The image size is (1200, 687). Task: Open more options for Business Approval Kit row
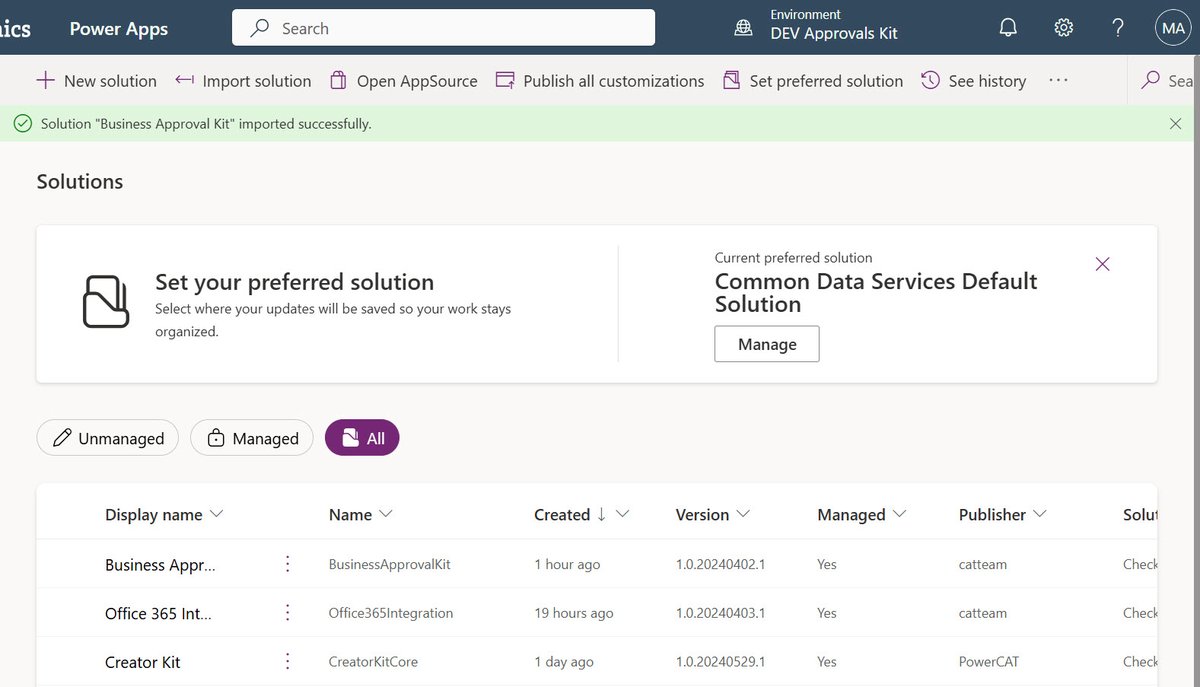(x=288, y=564)
